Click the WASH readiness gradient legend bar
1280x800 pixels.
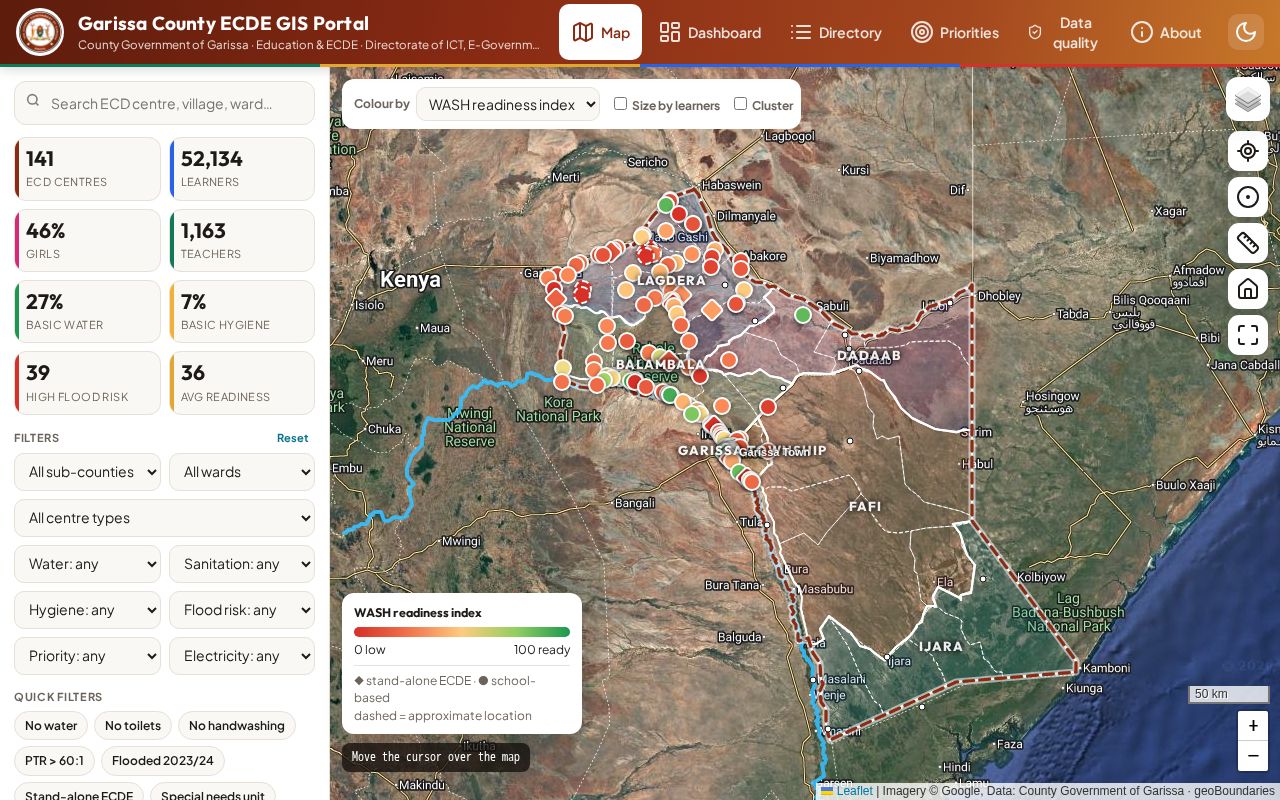click(x=462, y=632)
